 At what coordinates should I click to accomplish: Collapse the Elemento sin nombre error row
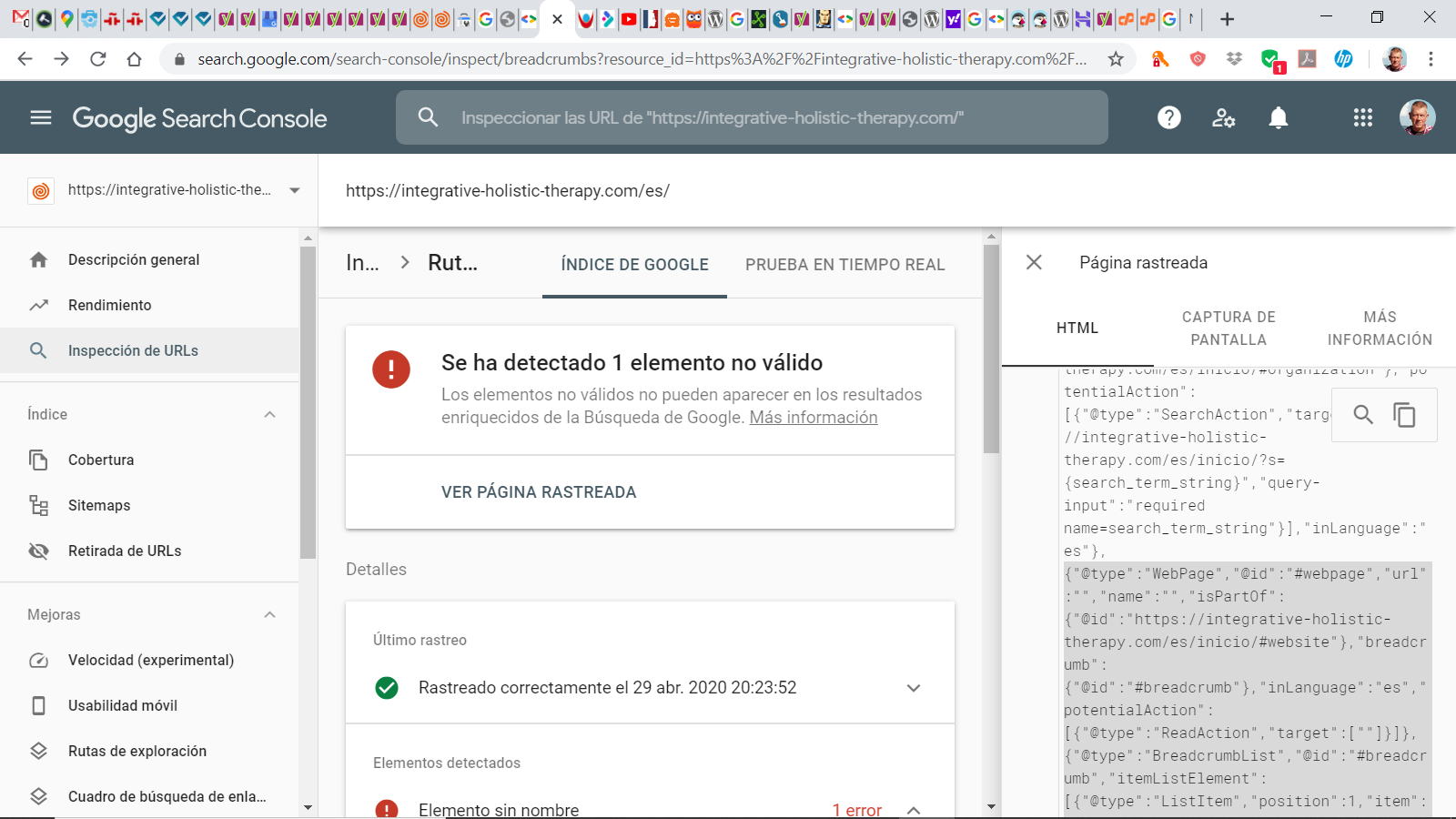[x=914, y=810]
